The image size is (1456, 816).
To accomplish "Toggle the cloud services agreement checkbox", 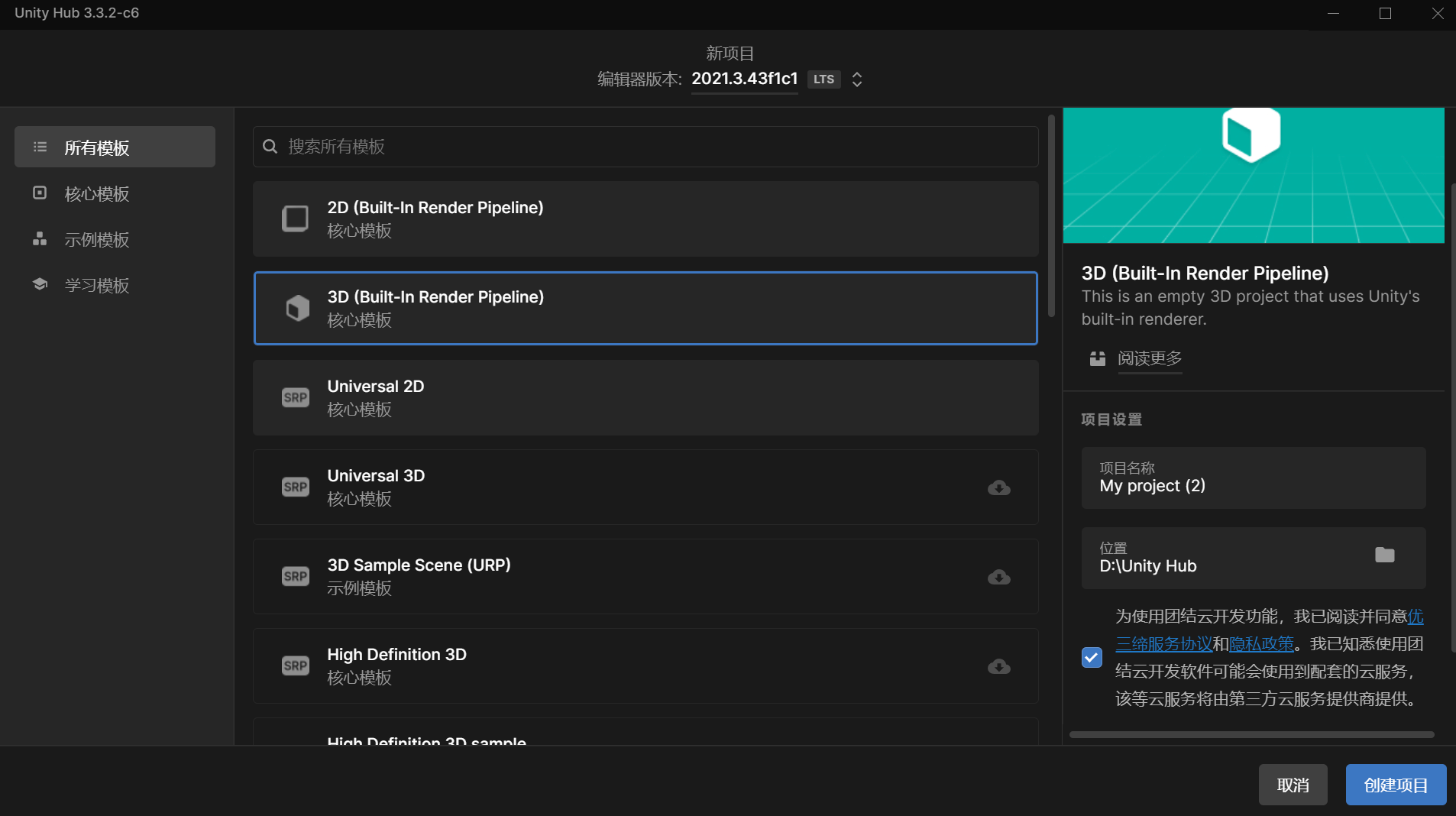I will pos(1092,657).
